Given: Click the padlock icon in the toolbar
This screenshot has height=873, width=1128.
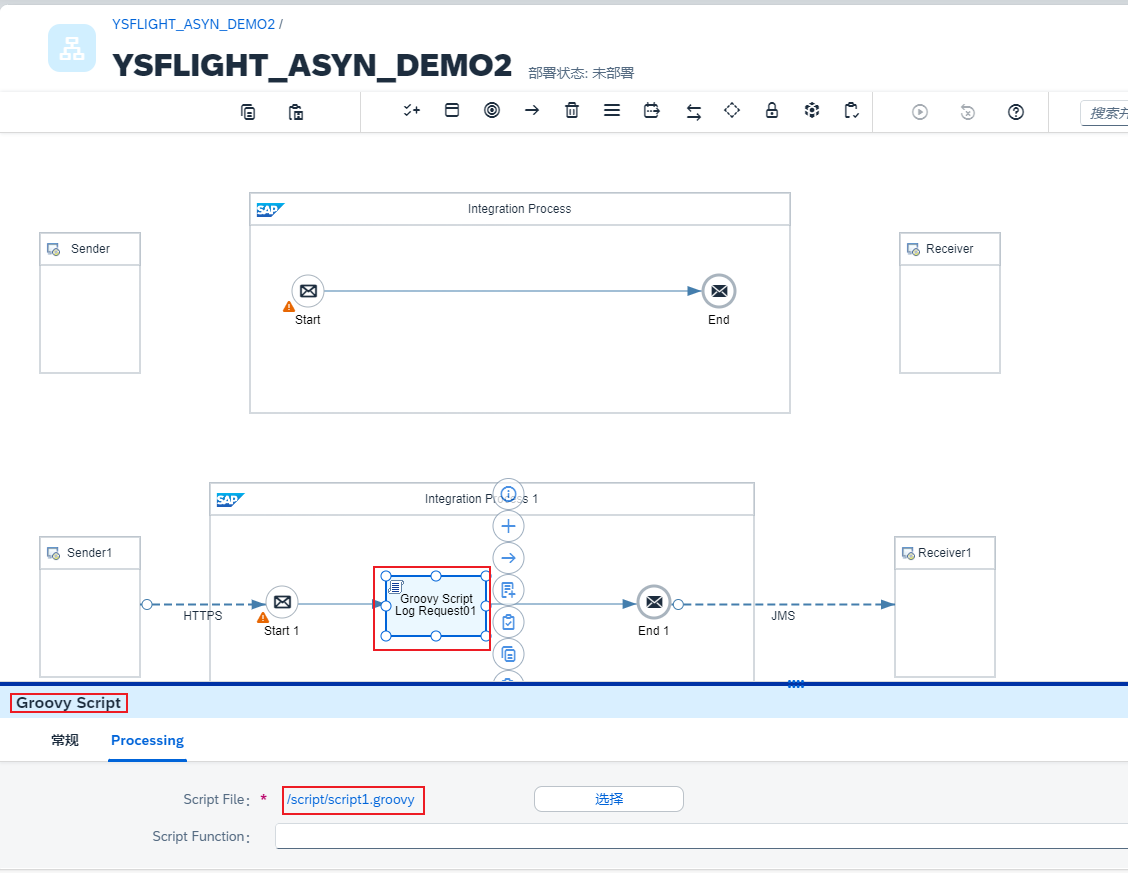Looking at the screenshot, I should [772, 111].
